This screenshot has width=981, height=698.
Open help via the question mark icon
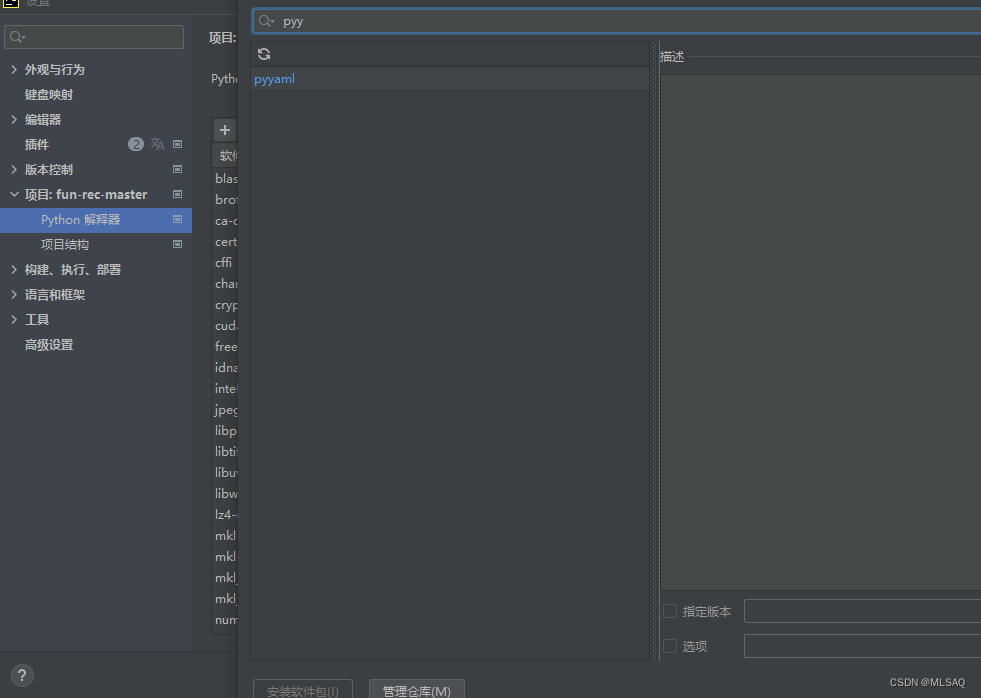21,676
